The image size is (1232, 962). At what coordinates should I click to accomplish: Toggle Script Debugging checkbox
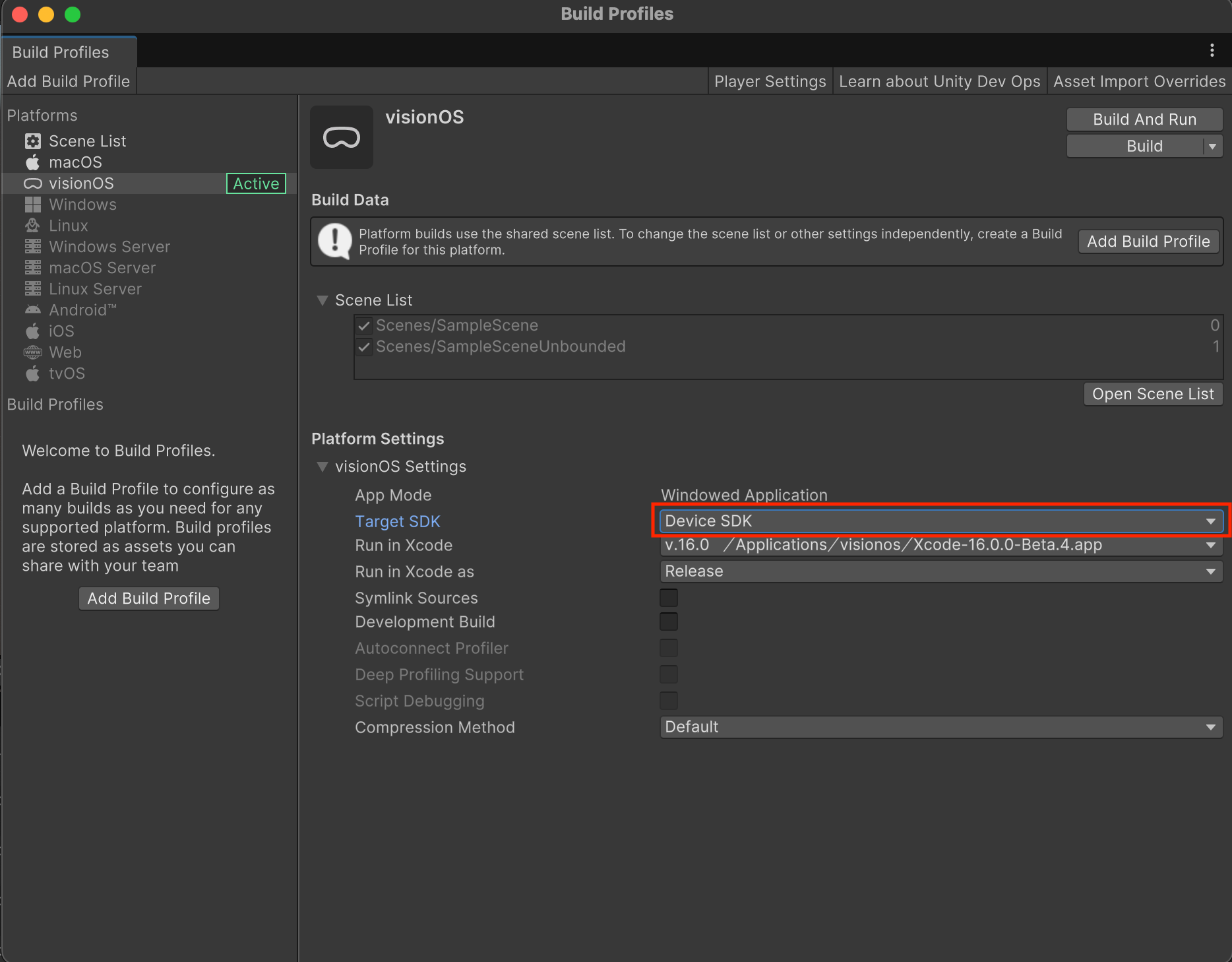point(669,701)
